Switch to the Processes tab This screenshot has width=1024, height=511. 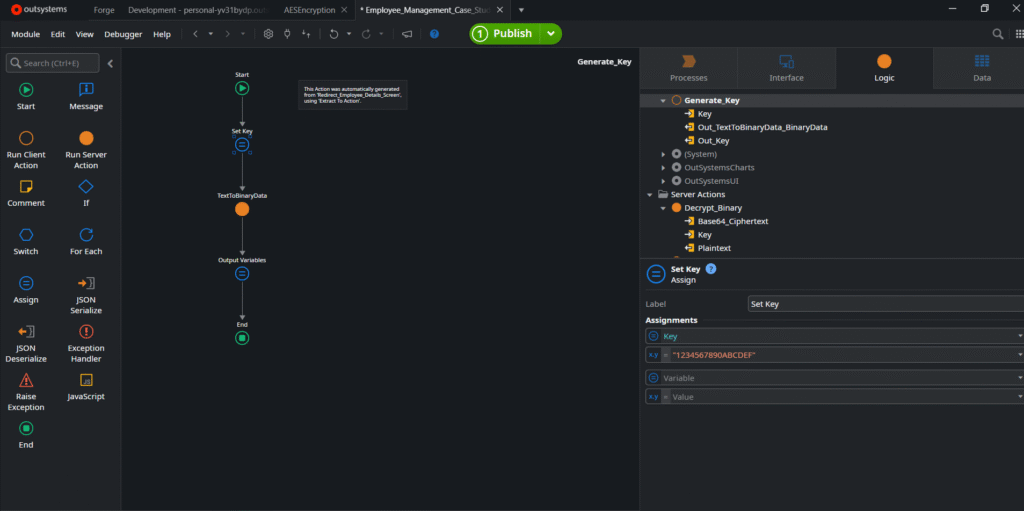pyautogui.click(x=688, y=69)
